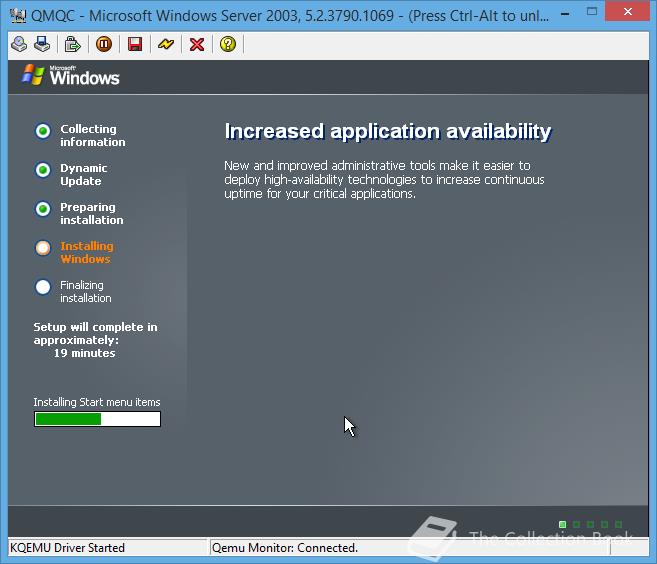
Task: Click the Collecting information step bullet
Action: pyautogui.click(x=43, y=131)
